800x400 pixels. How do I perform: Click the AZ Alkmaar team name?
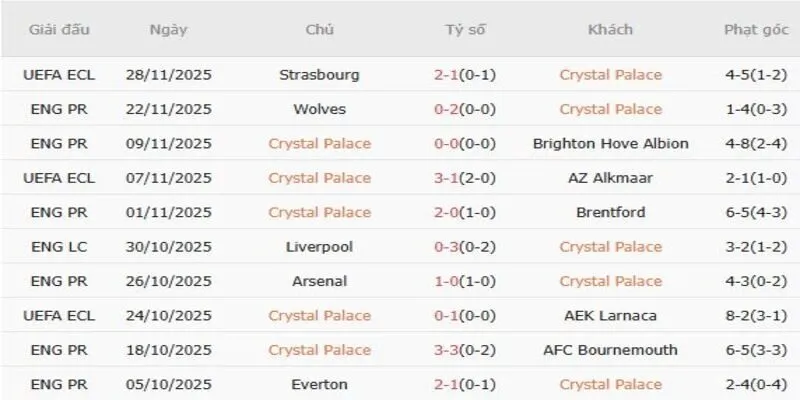point(610,178)
